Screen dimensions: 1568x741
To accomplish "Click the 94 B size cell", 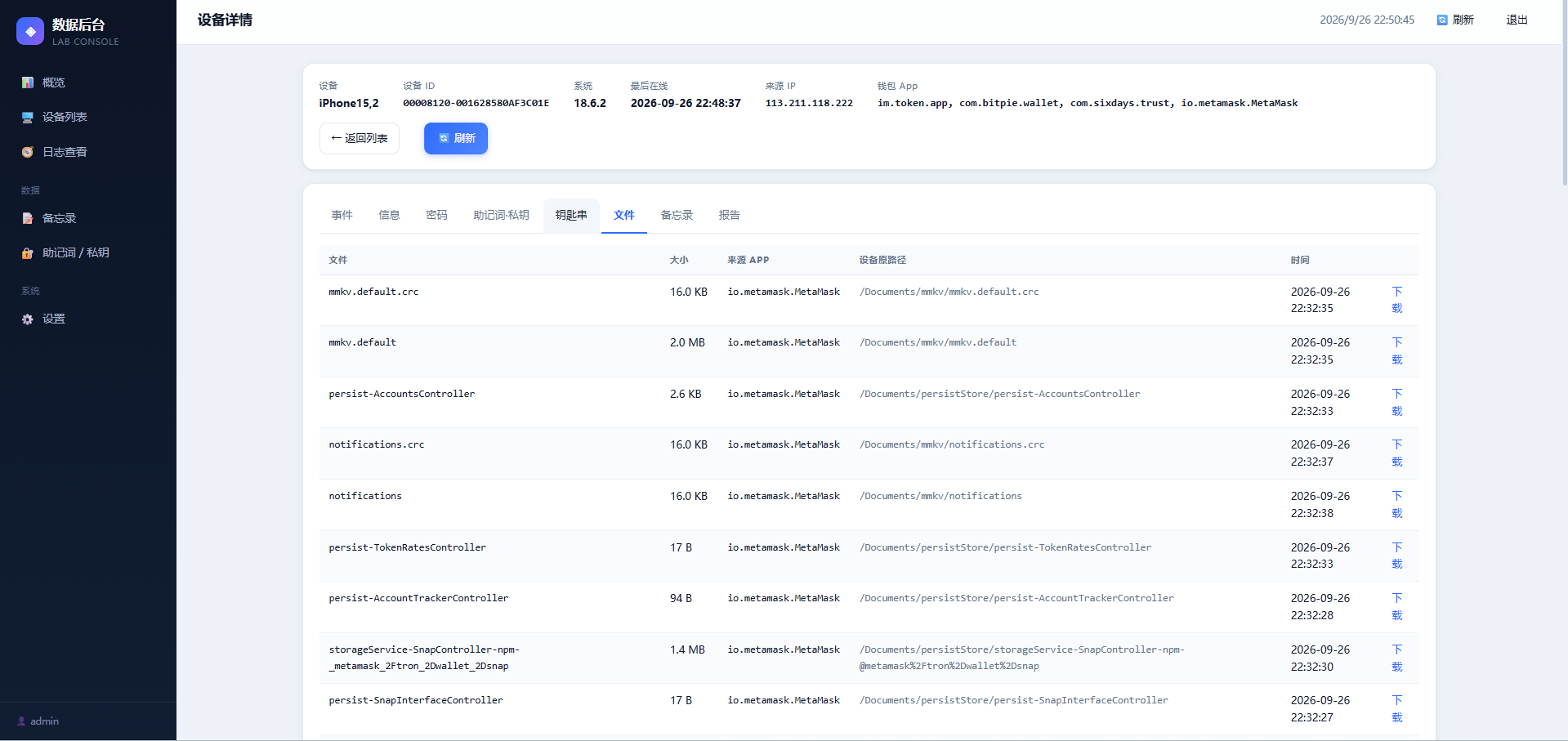I will 681,598.
